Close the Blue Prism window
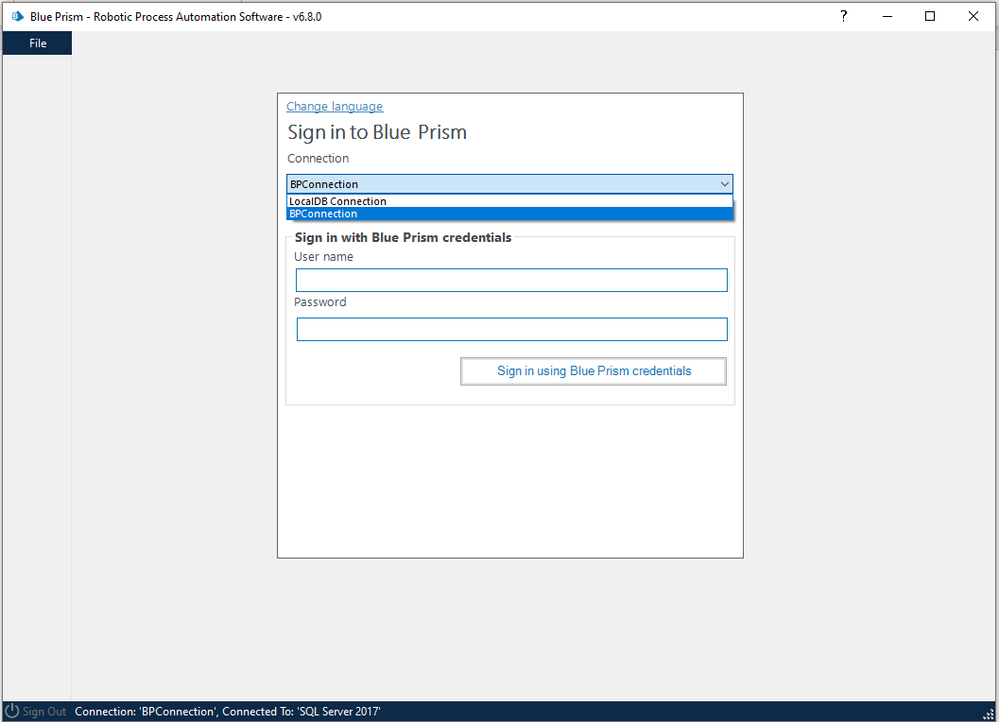This screenshot has width=999, height=722. click(973, 16)
